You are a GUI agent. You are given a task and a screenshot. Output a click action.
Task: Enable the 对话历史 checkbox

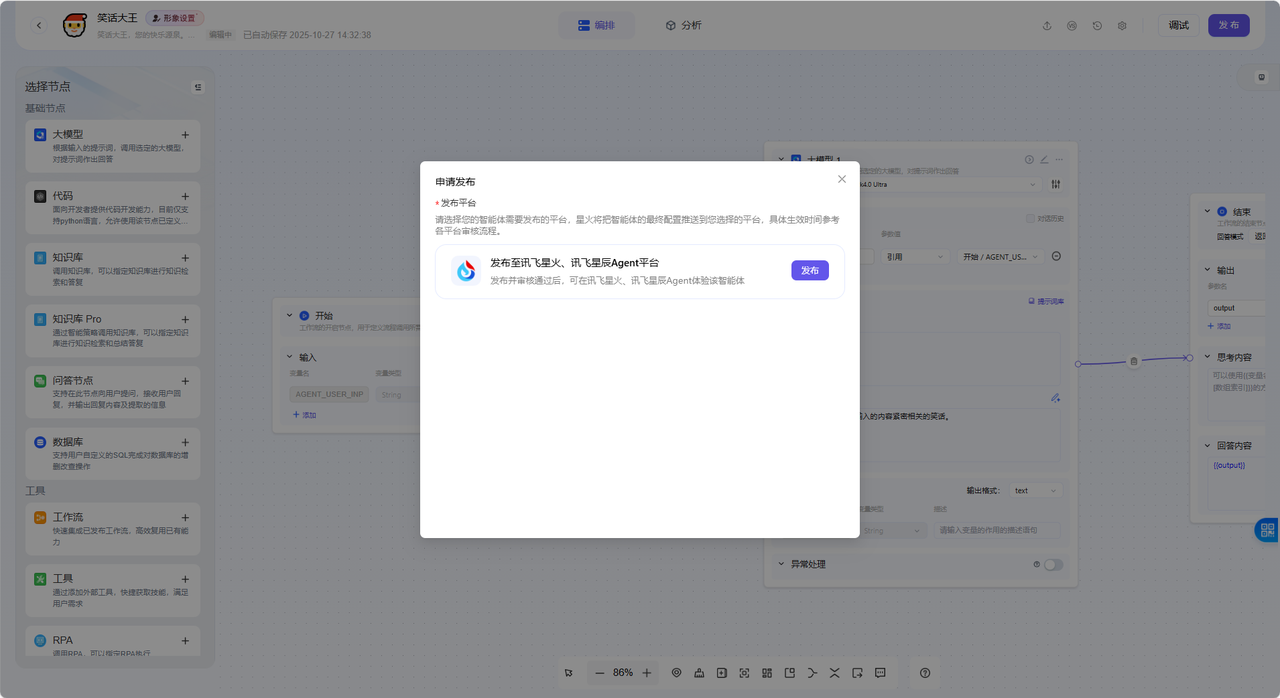point(1031,219)
